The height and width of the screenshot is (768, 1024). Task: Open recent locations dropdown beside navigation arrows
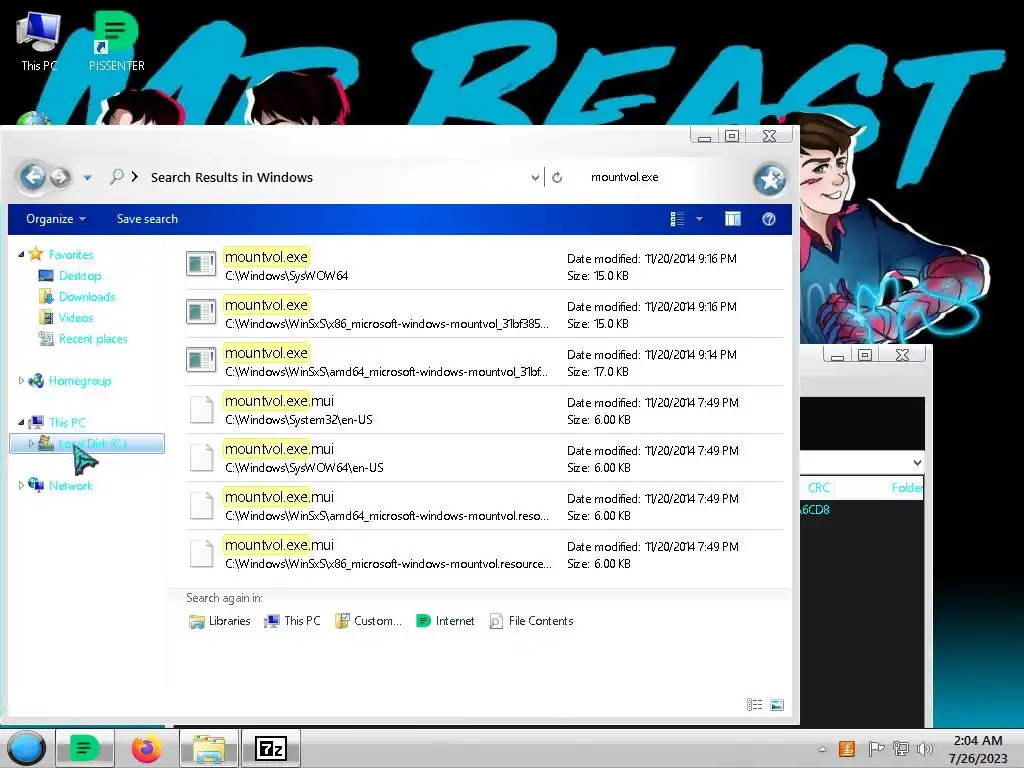pyautogui.click(x=88, y=178)
